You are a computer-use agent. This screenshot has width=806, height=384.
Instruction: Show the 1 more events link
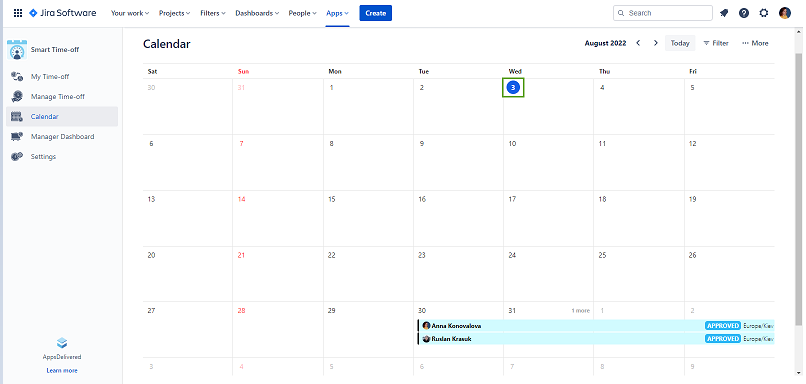coord(580,311)
